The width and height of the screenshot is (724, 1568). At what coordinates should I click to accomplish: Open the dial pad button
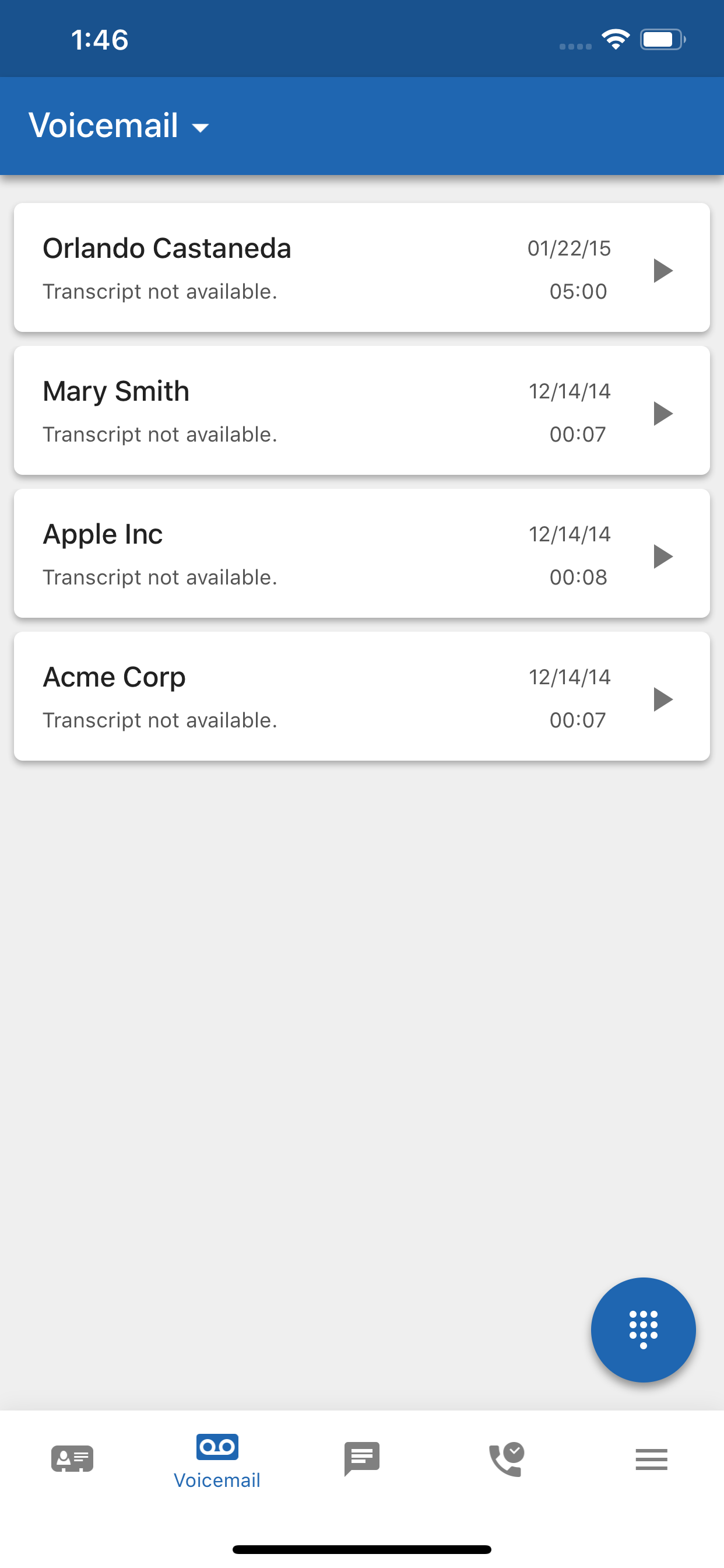tap(643, 1329)
